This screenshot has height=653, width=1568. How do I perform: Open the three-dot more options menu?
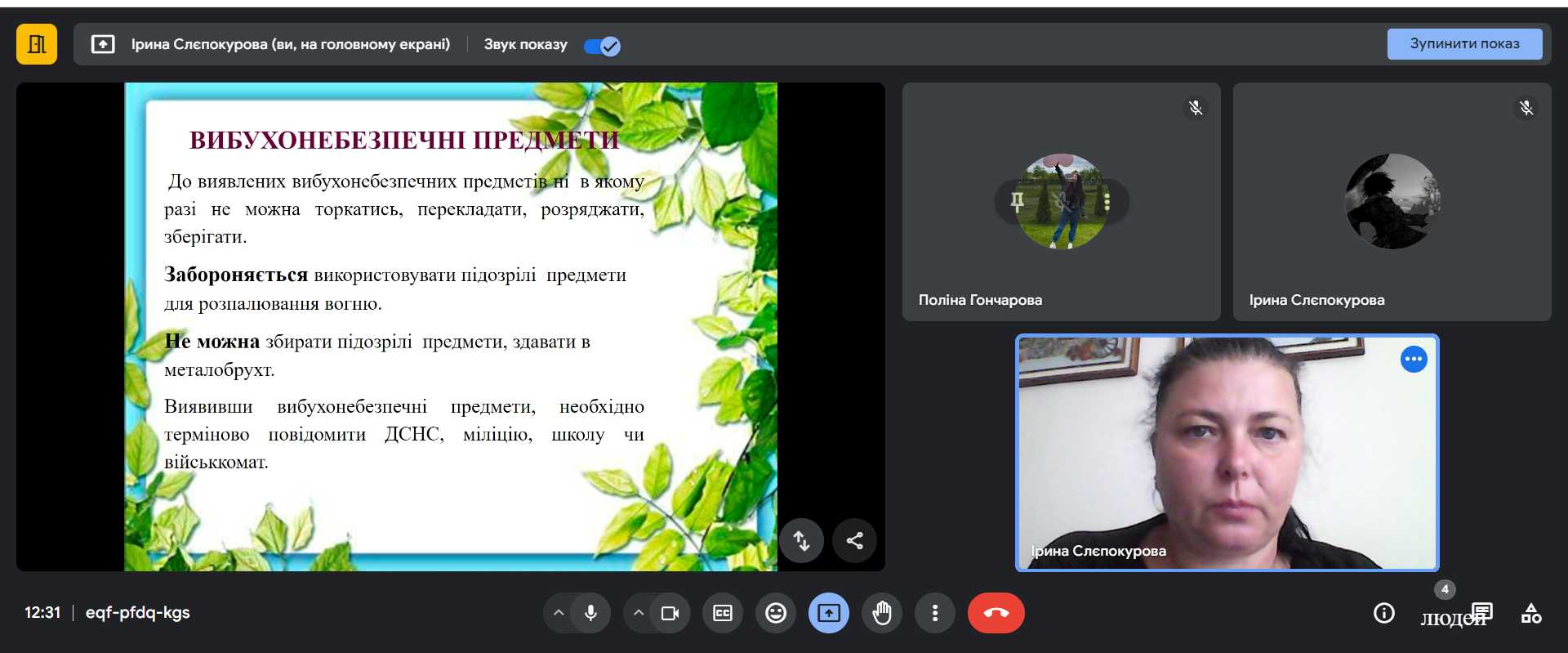click(935, 613)
